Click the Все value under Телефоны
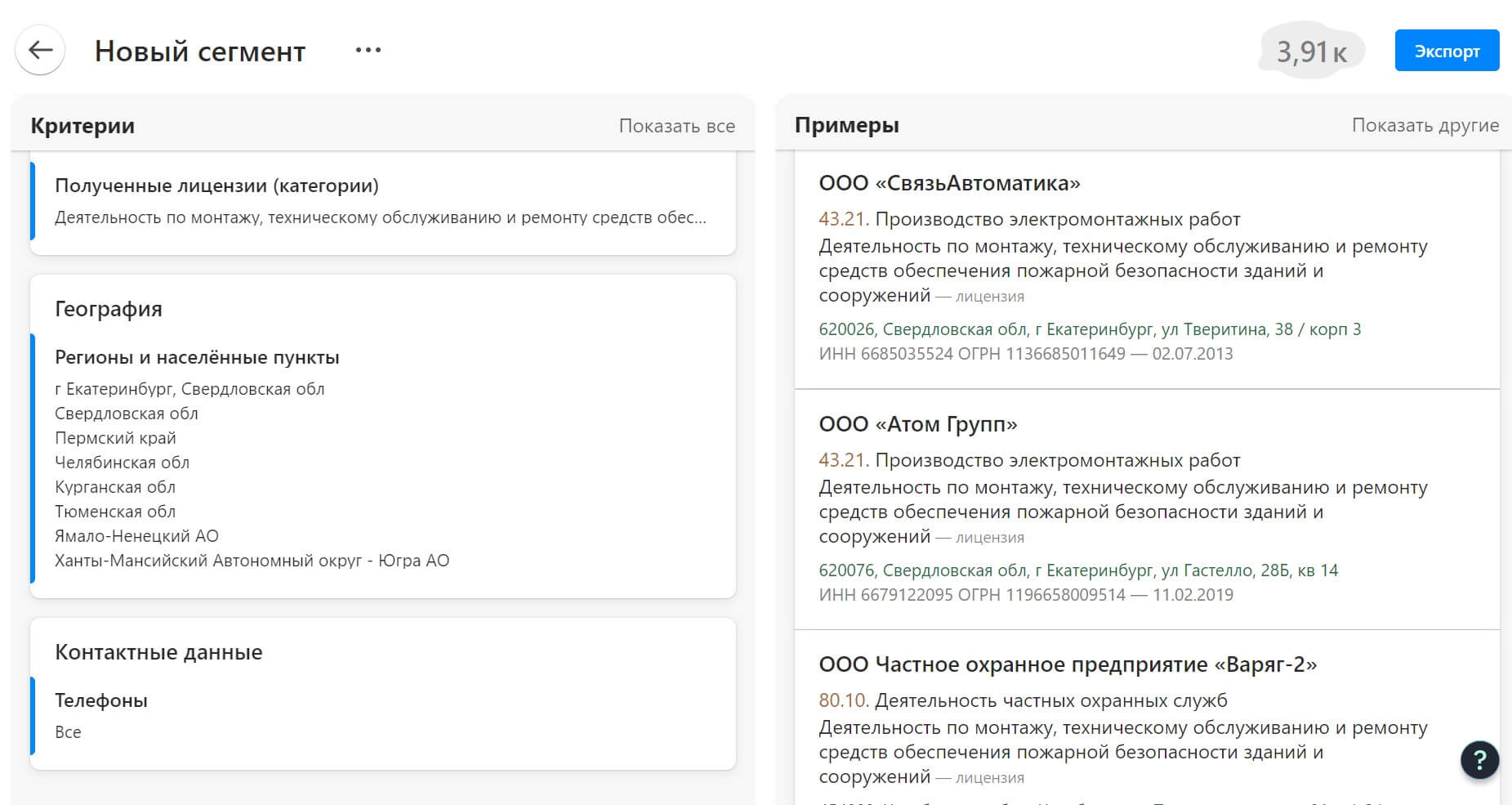The width and height of the screenshot is (1512, 805). [x=68, y=732]
